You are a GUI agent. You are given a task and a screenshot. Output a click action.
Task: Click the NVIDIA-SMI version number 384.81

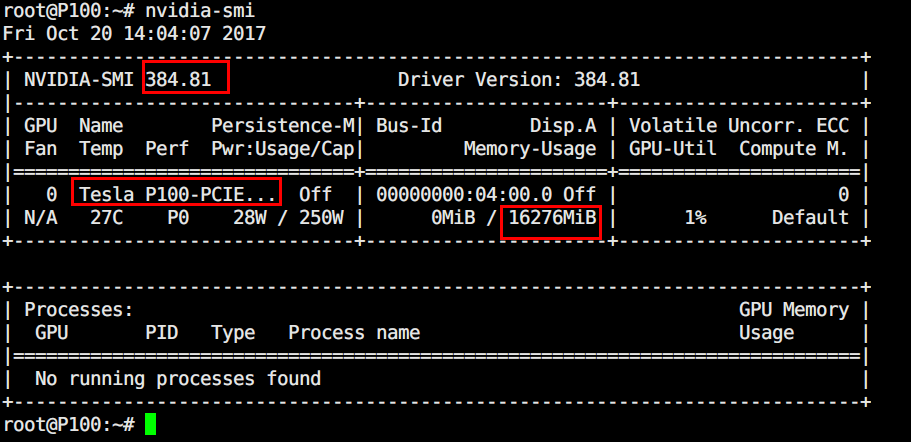tap(178, 80)
